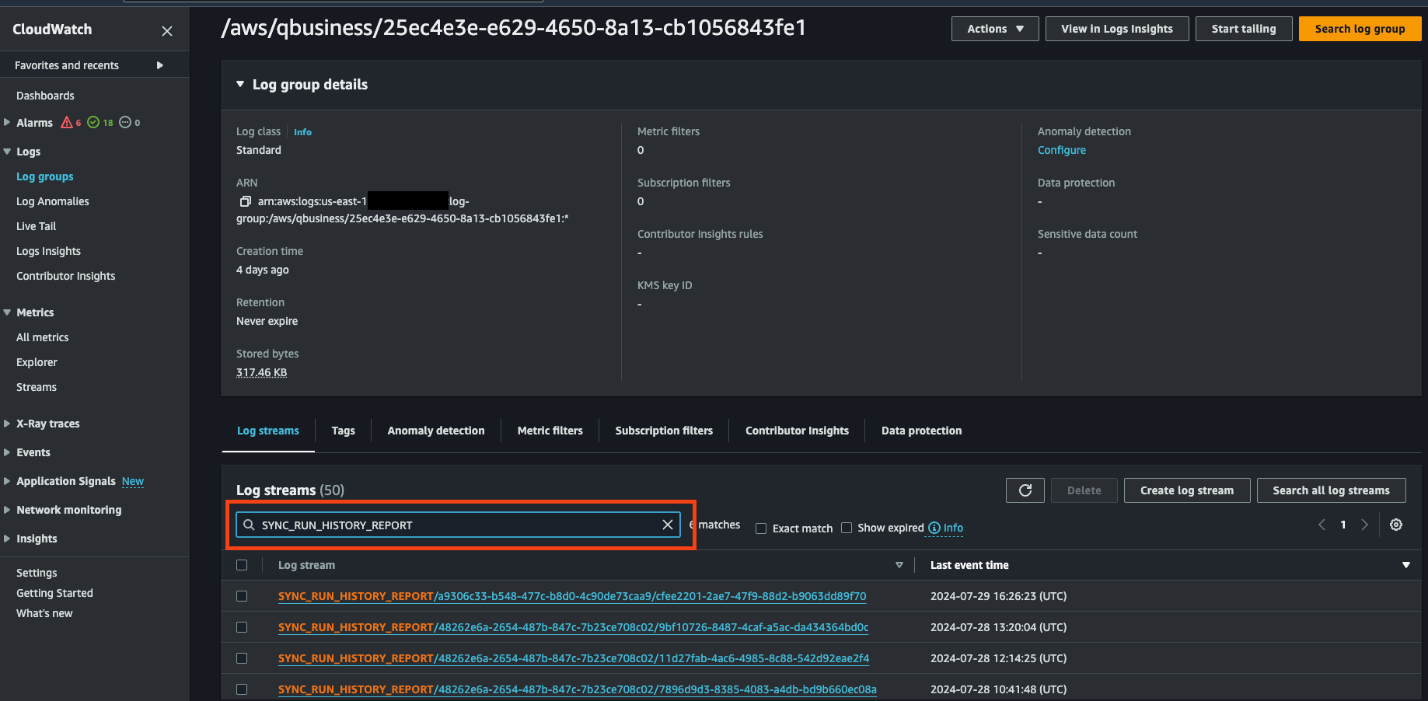1428x701 pixels.
Task: Refresh the log streams list
Action: tap(1025, 490)
